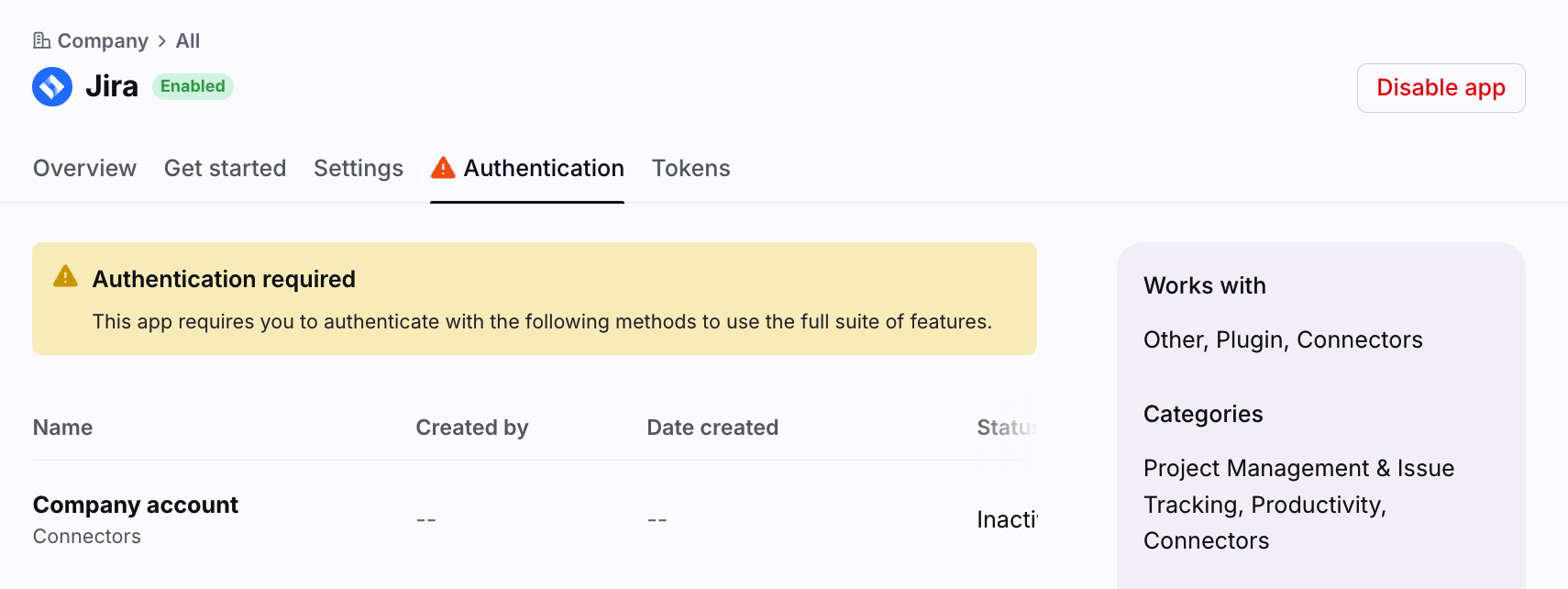Viewport: 1568px width, 589px height.
Task: Click the All breadcrumb link
Action: click(x=188, y=41)
